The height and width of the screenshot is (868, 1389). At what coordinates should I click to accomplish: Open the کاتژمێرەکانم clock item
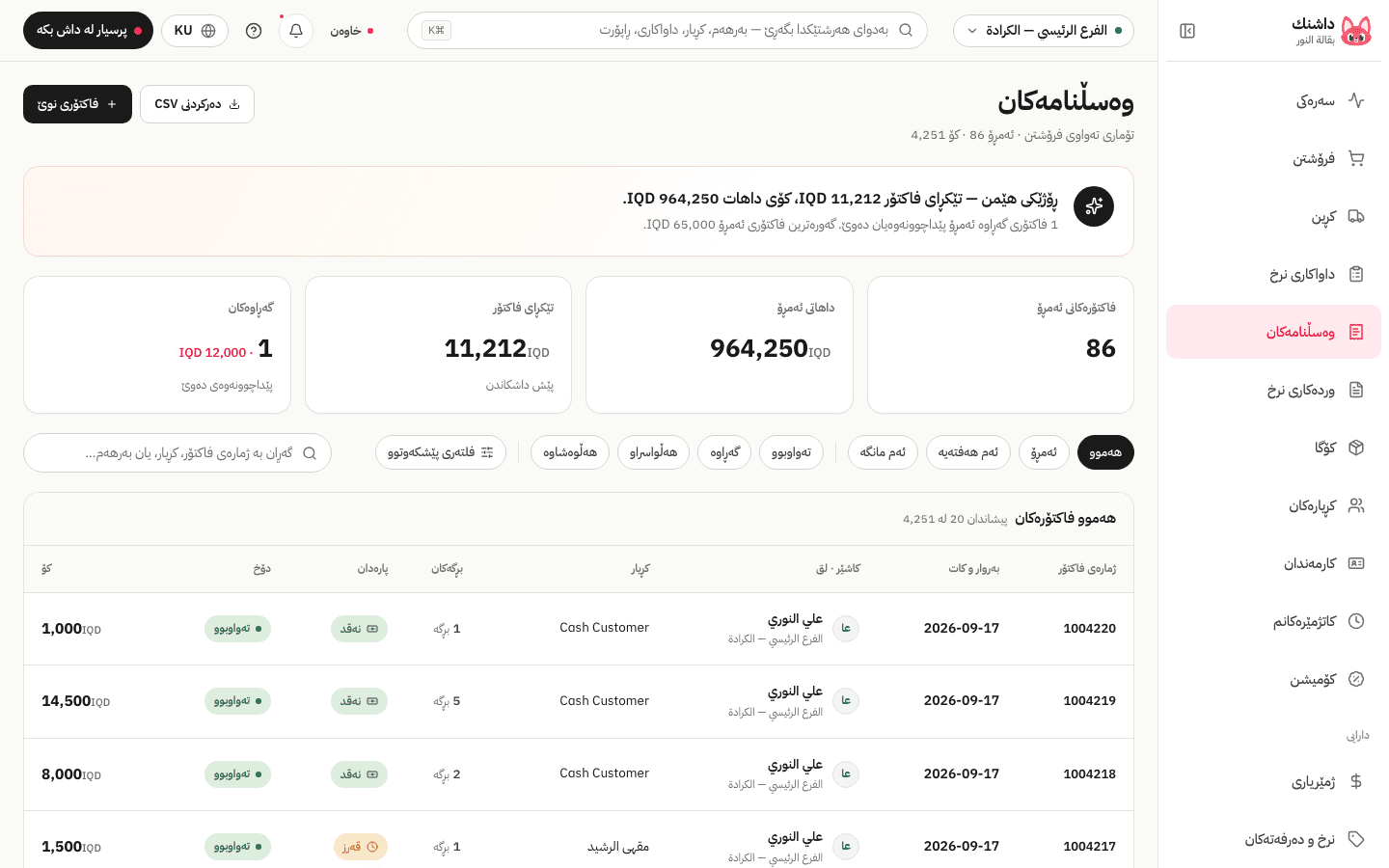click(x=1273, y=621)
